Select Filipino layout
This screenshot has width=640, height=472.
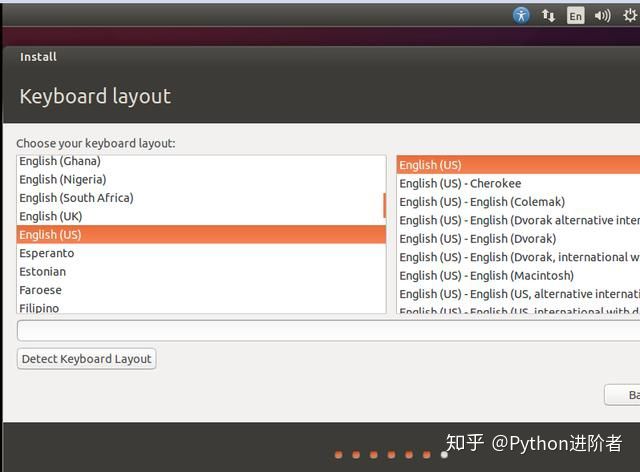click(201, 307)
